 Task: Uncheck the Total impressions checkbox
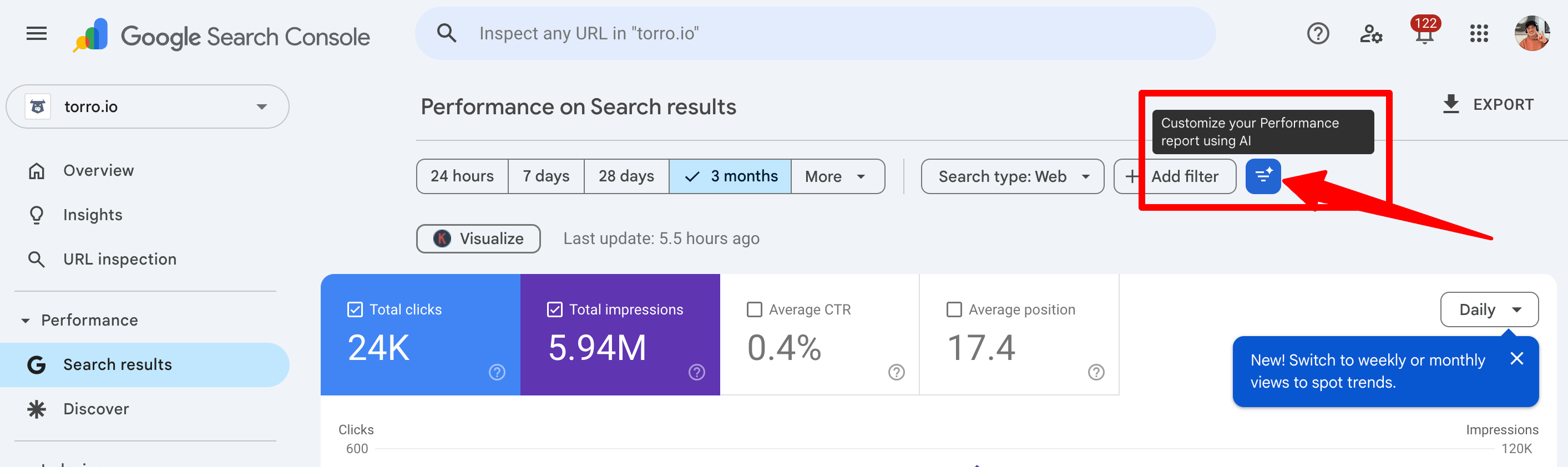click(554, 309)
